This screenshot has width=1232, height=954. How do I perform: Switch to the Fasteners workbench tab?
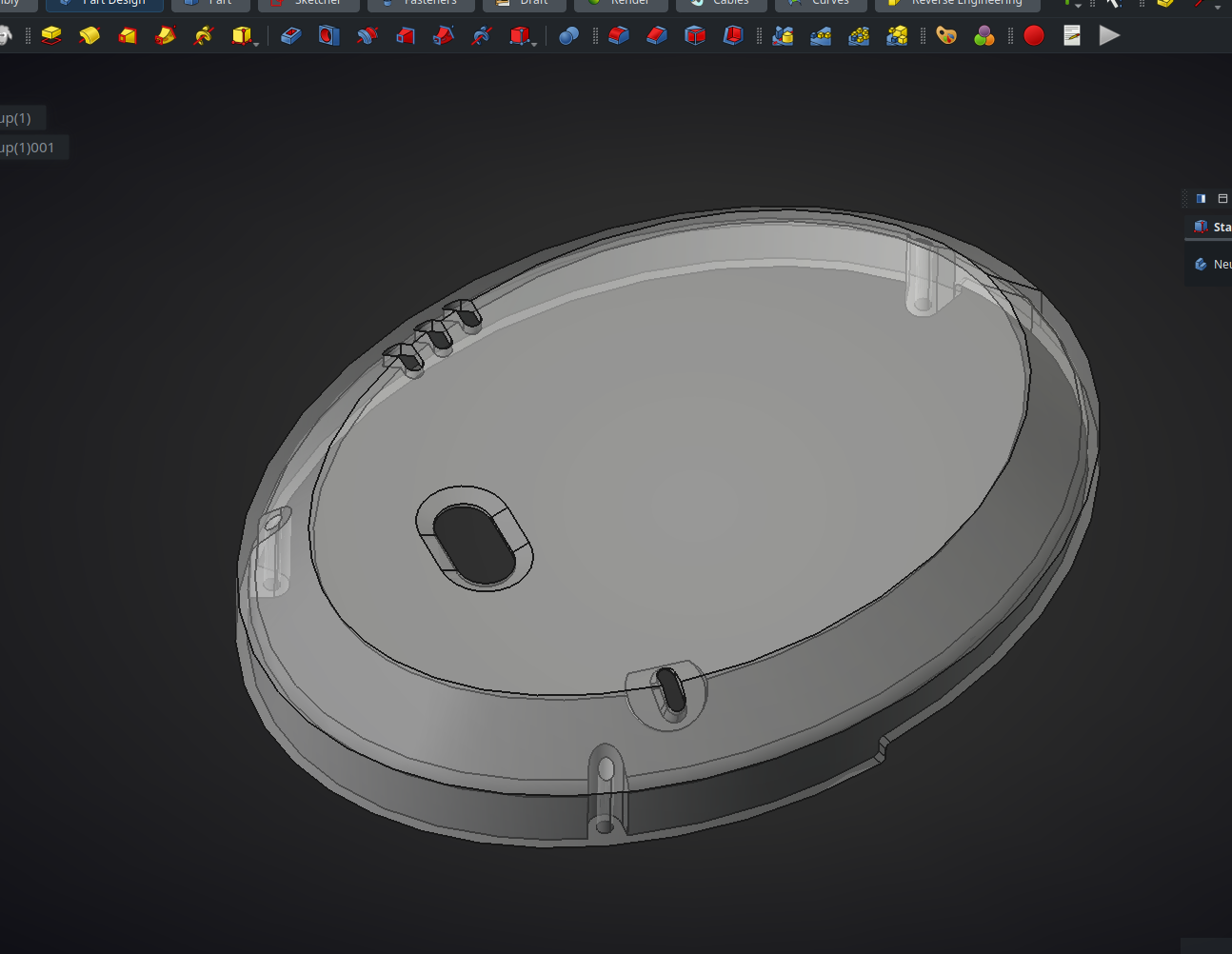421,4
